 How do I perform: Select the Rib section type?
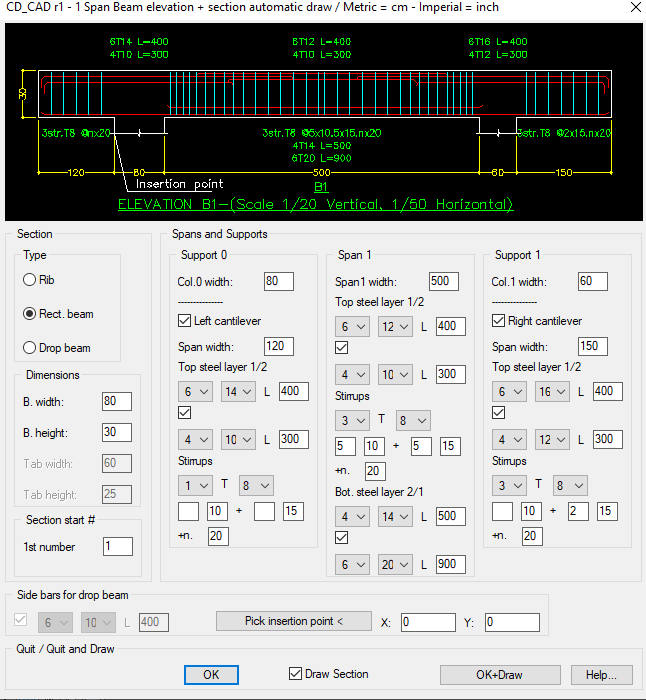(31, 280)
